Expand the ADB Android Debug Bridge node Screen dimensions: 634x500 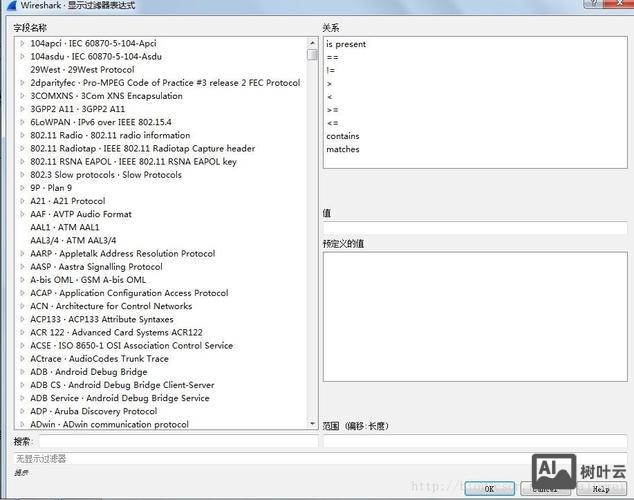pos(22,372)
